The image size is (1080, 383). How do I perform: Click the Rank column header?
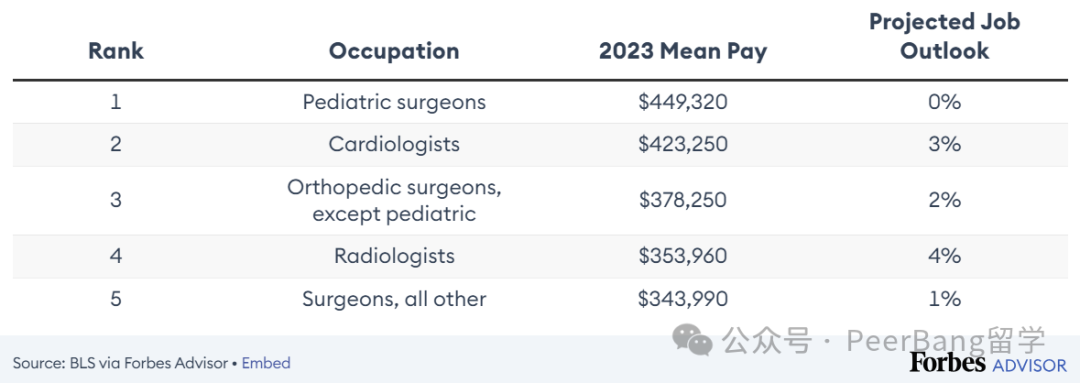(x=116, y=51)
